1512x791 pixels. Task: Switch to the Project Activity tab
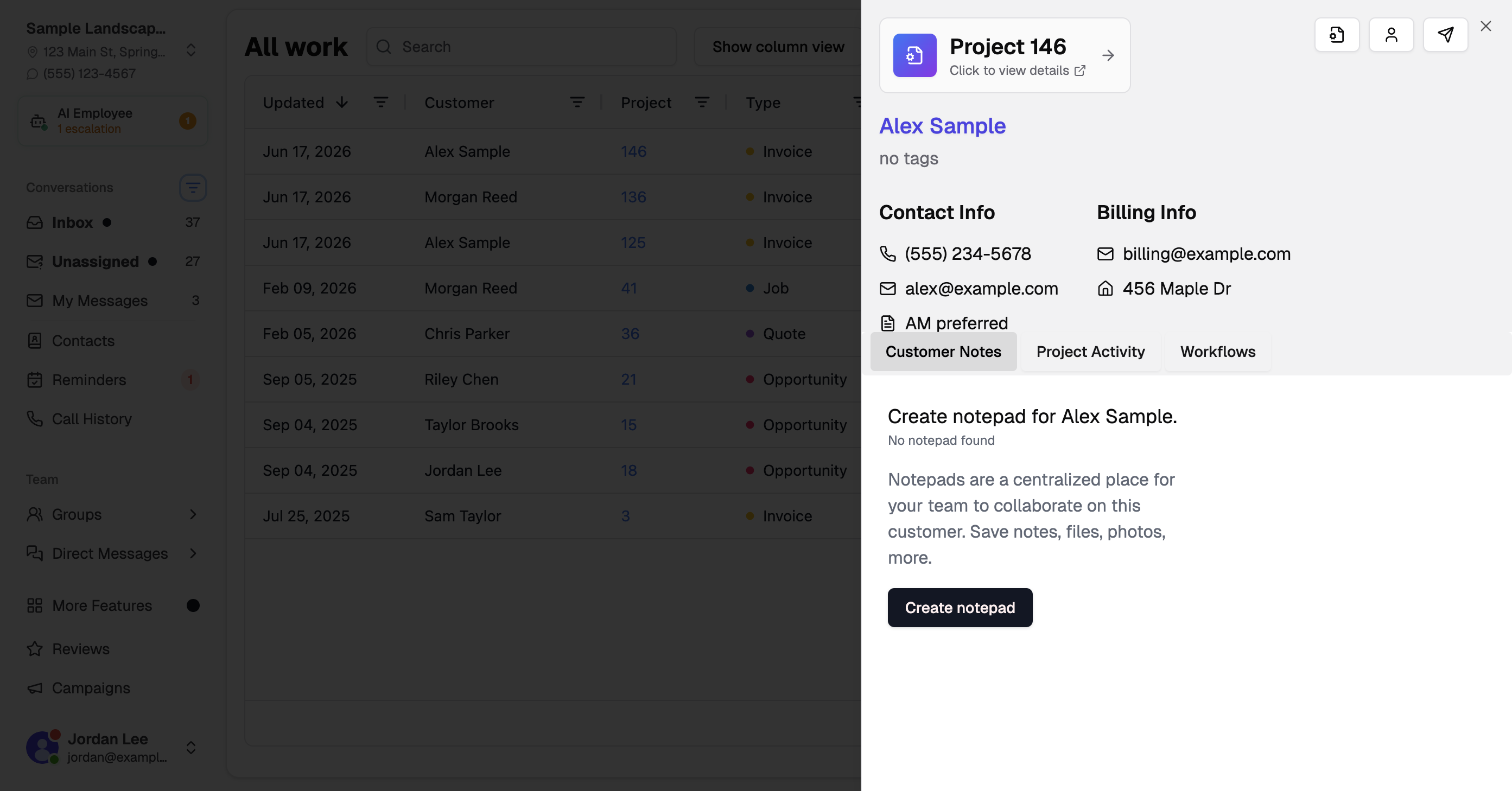coord(1090,352)
